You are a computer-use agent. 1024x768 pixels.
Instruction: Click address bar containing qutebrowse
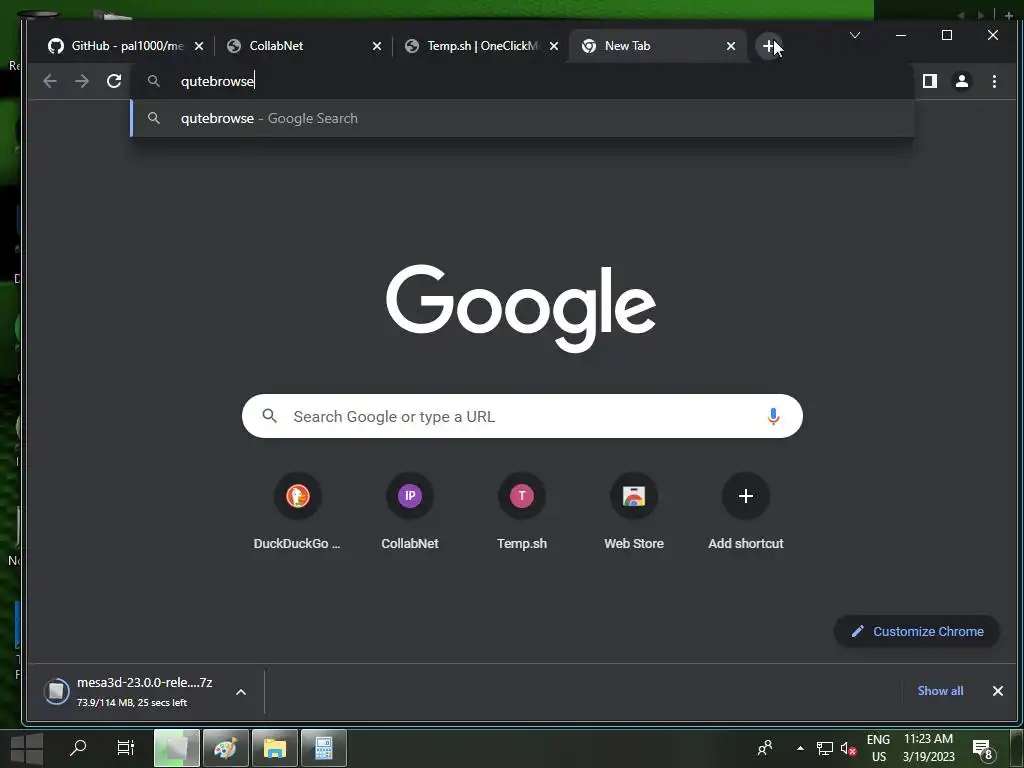pyautogui.click(x=521, y=81)
